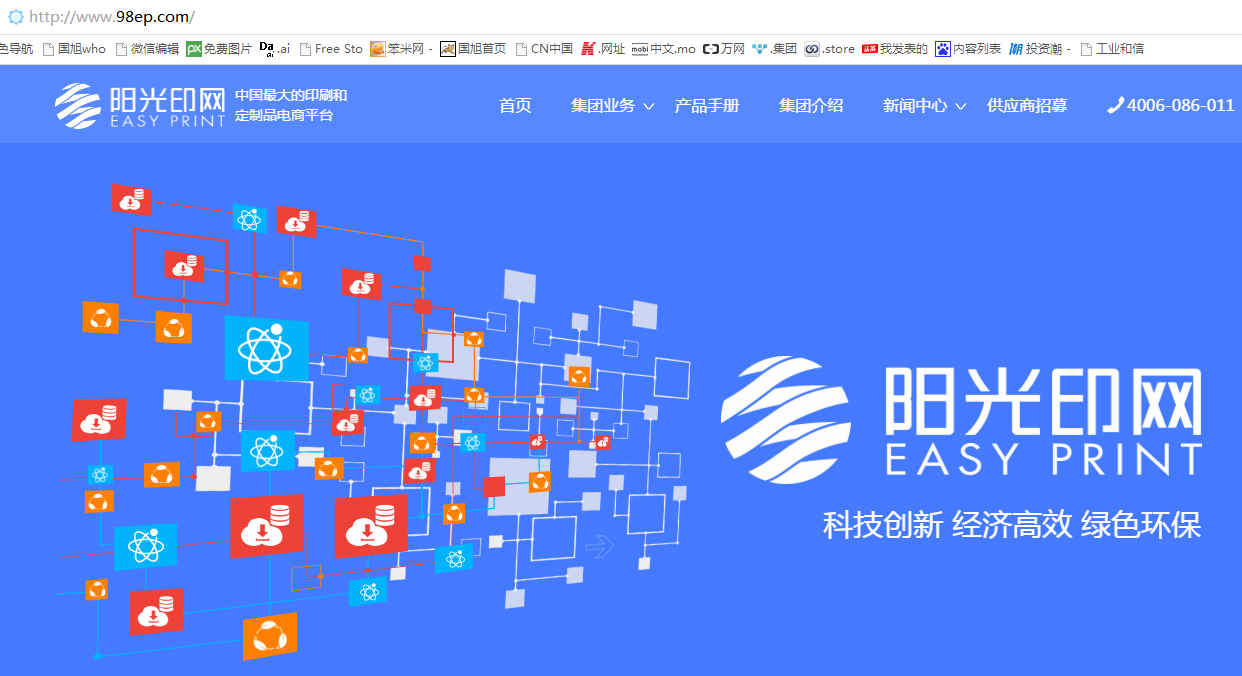1242x676 pixels.
Task: Open the 微信编辑 bookmark
Action: tap(147, 49)
